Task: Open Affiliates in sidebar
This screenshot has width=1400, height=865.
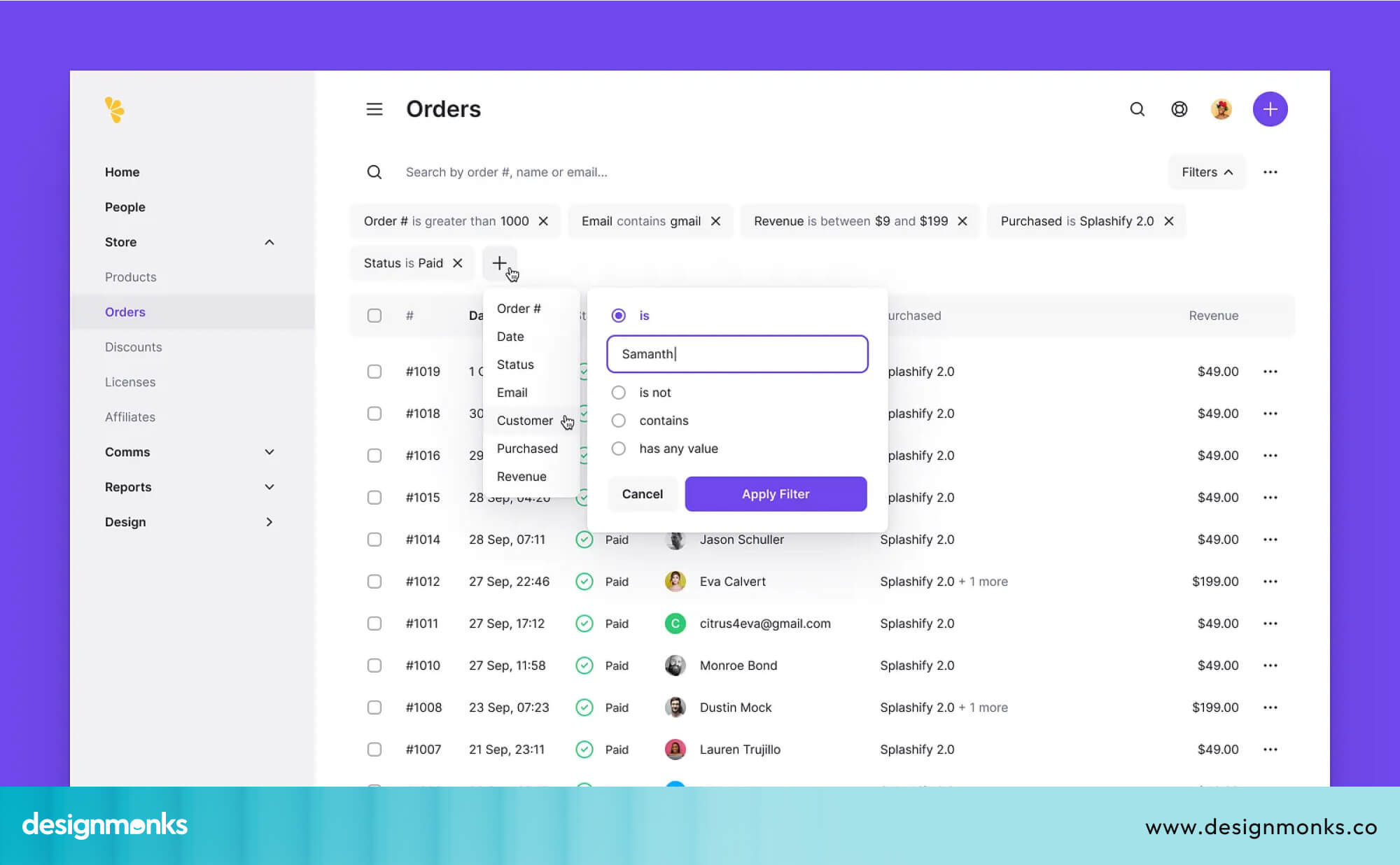Action: (x=130, y=417)
